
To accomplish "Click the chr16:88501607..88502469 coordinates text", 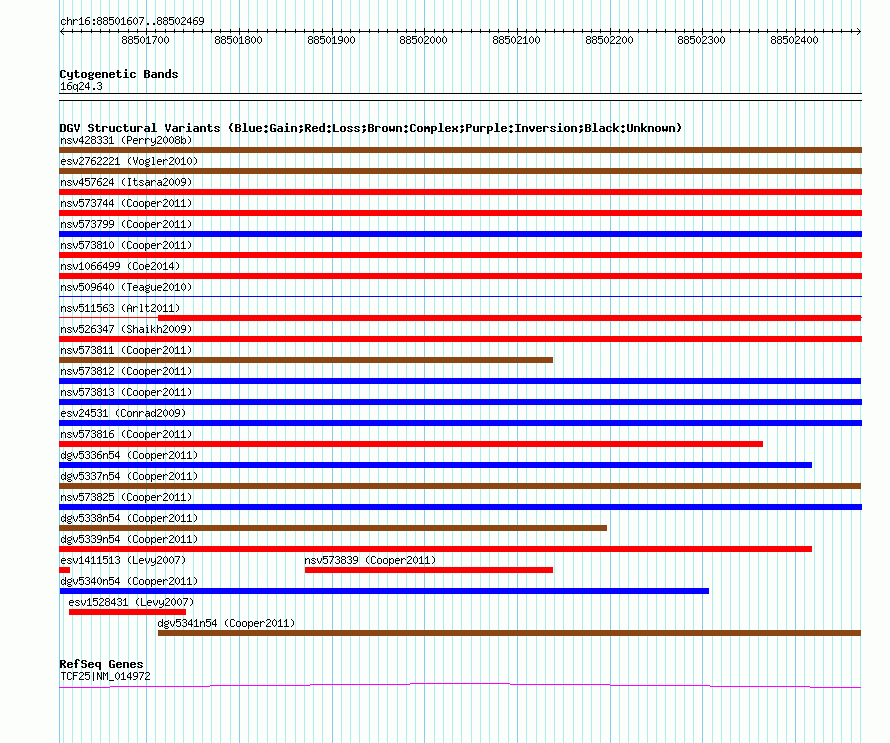I will 132,21.
